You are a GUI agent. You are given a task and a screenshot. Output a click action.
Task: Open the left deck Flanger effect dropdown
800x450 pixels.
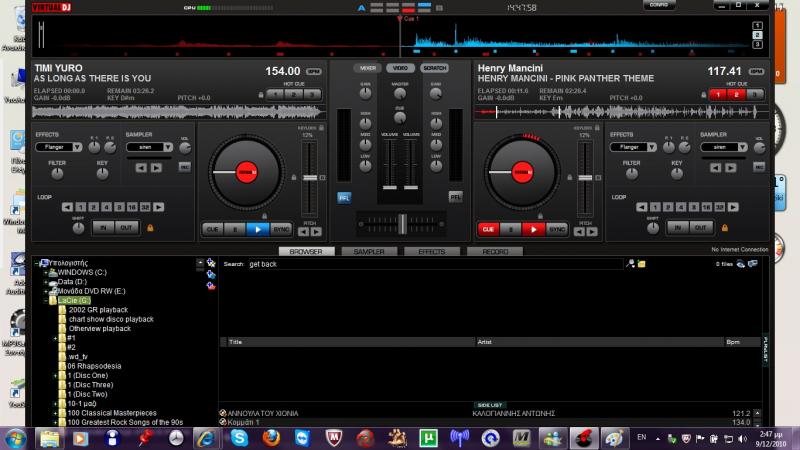(77, 147)
